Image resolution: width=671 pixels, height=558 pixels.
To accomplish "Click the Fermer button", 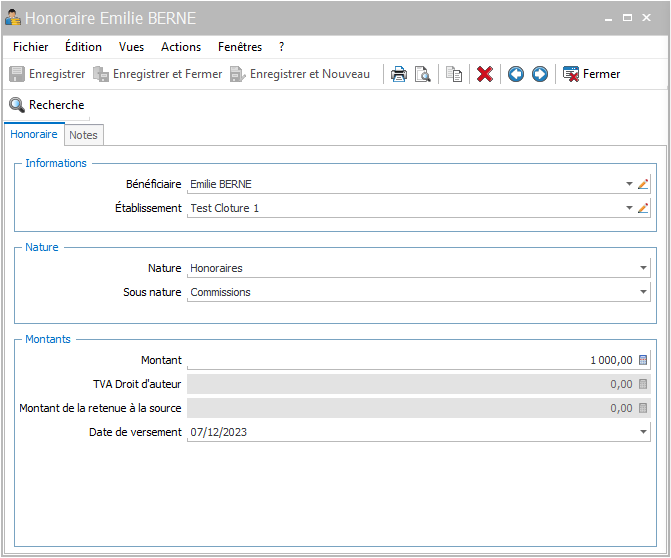I will point(591,74).
